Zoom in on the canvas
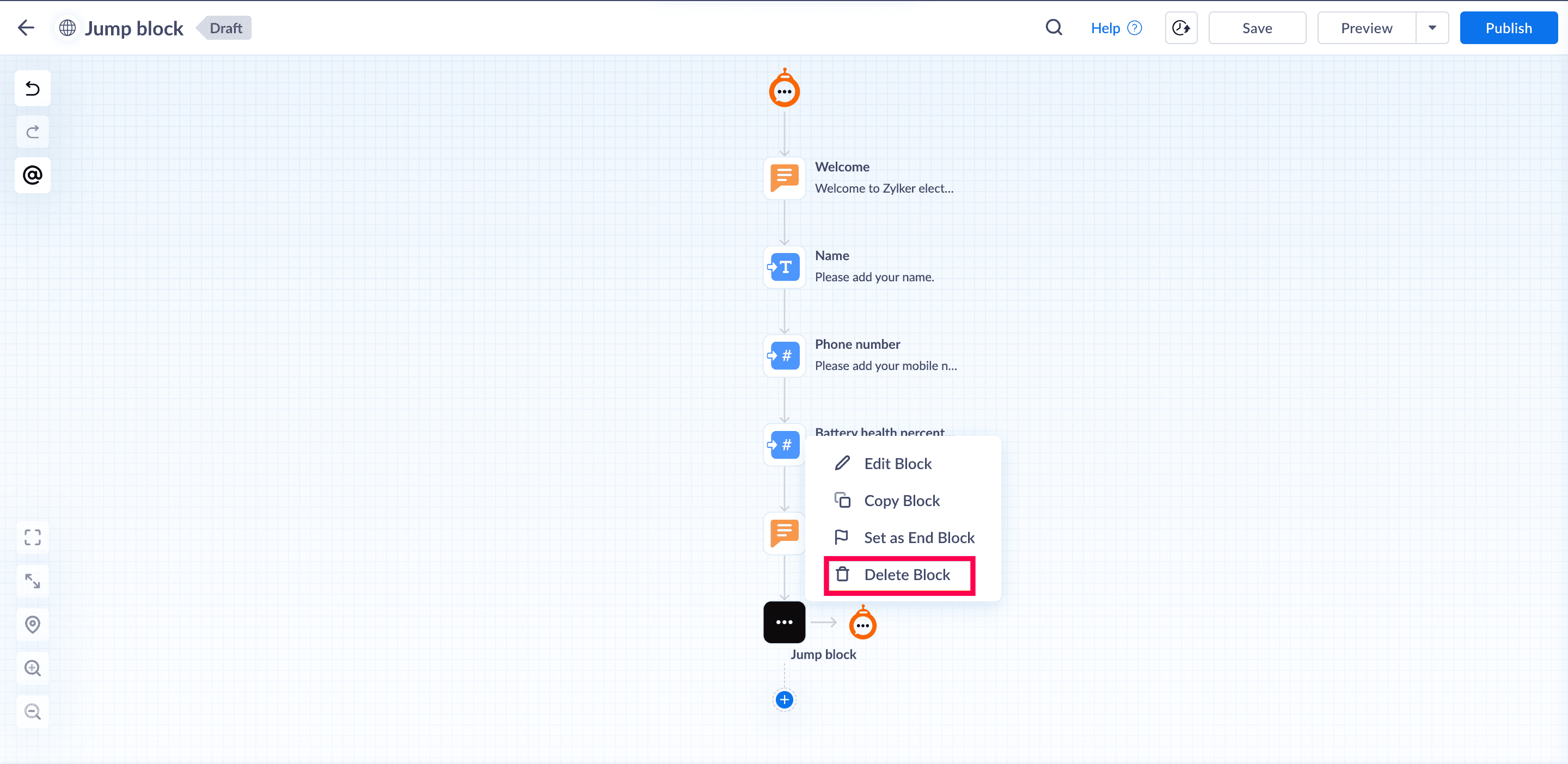1568x764 pixels. click(32, 668)
